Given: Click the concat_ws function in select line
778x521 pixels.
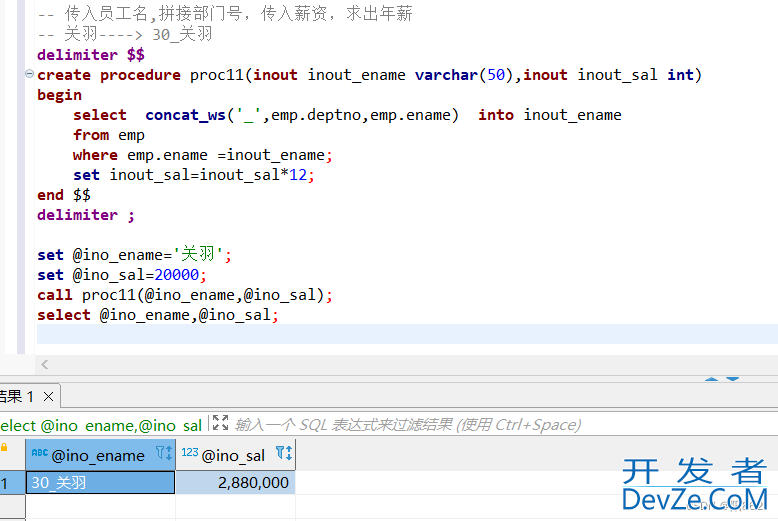Looking at the screenshot, I should [x=186, y=115].
